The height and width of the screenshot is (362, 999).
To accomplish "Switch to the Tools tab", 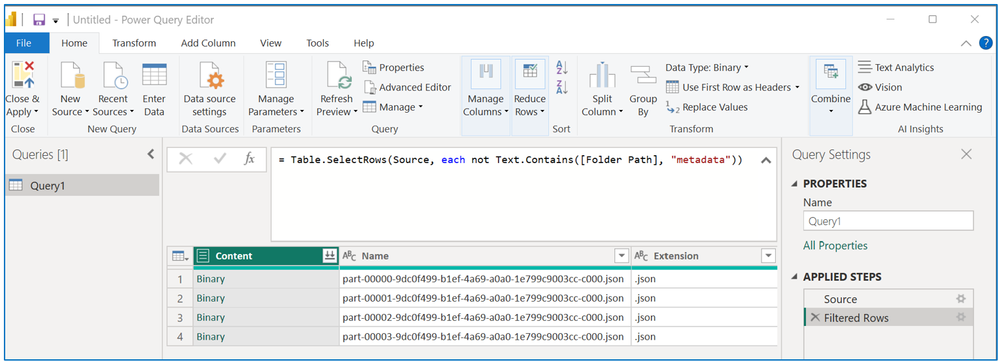I will click(x=317, y=43).
